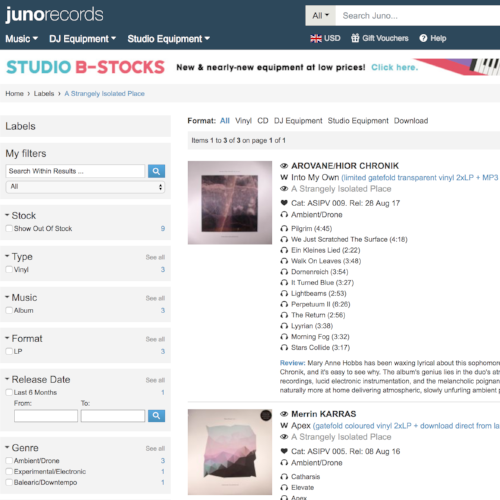Collapse the Release Date filter section

click(x=37, y=379)
